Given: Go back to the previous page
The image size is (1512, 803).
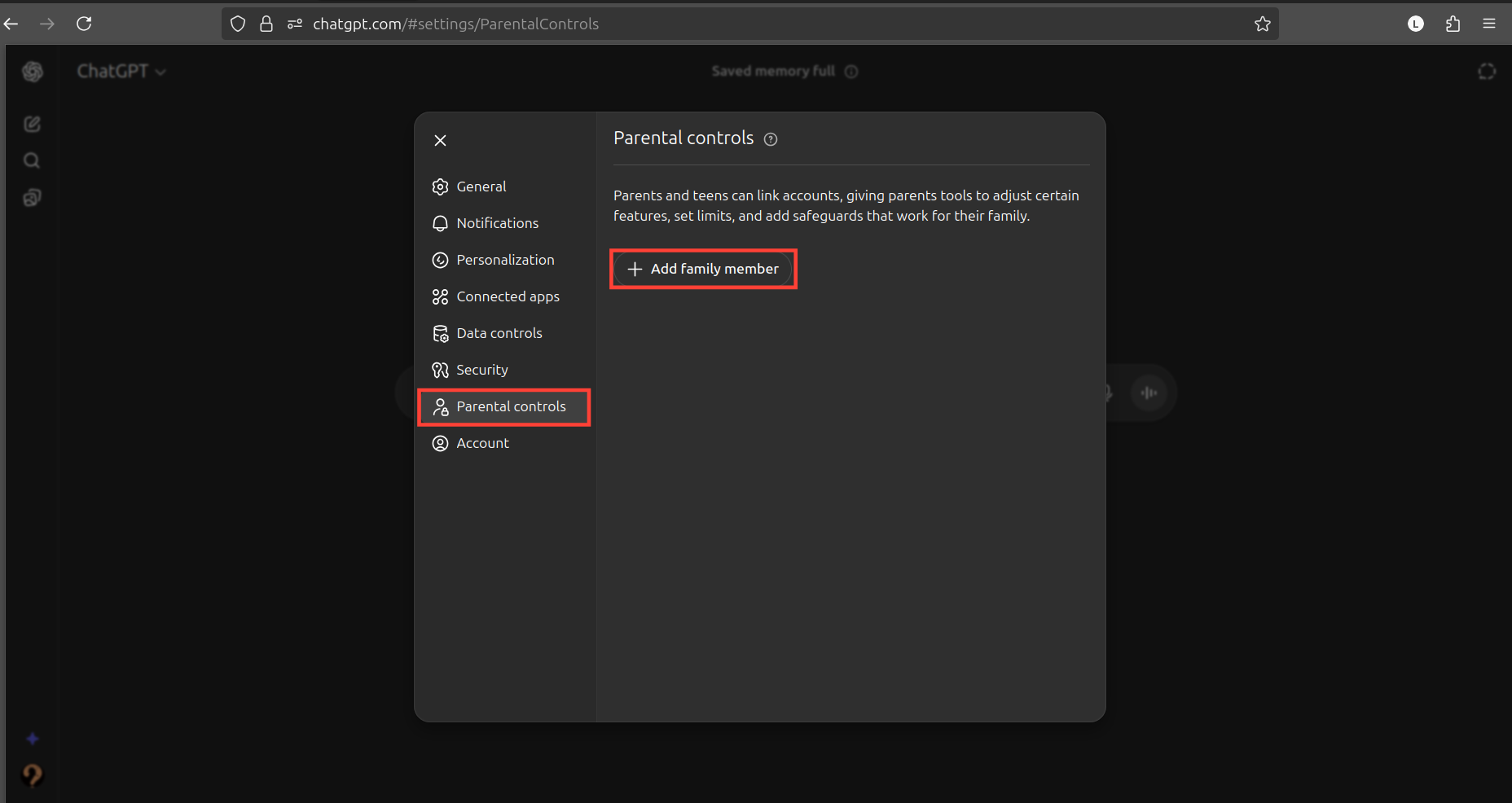Looking at the screenshot, I should pos(11,24).
